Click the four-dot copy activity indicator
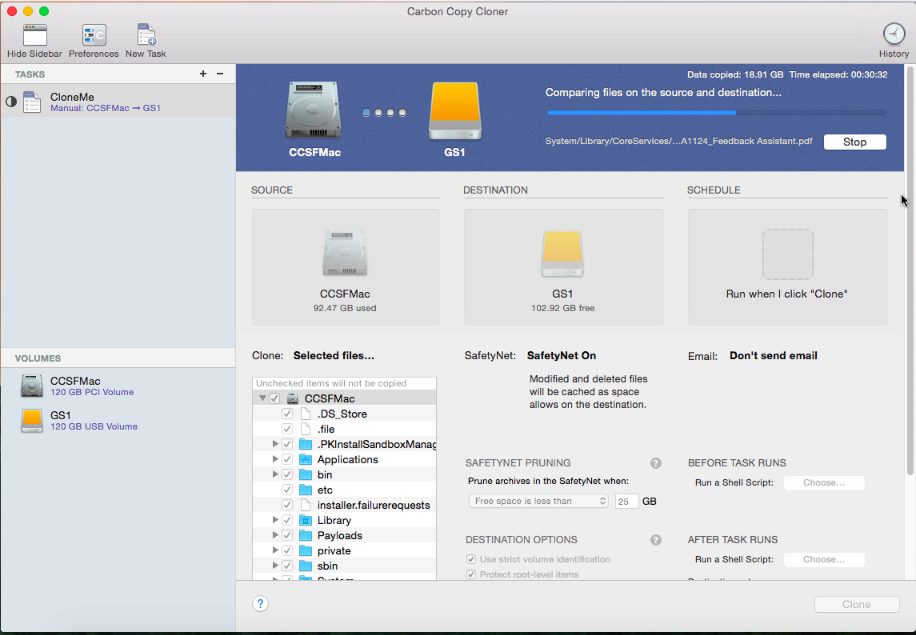The width and height of the screenshot is (916, 635). coord(384,113)
